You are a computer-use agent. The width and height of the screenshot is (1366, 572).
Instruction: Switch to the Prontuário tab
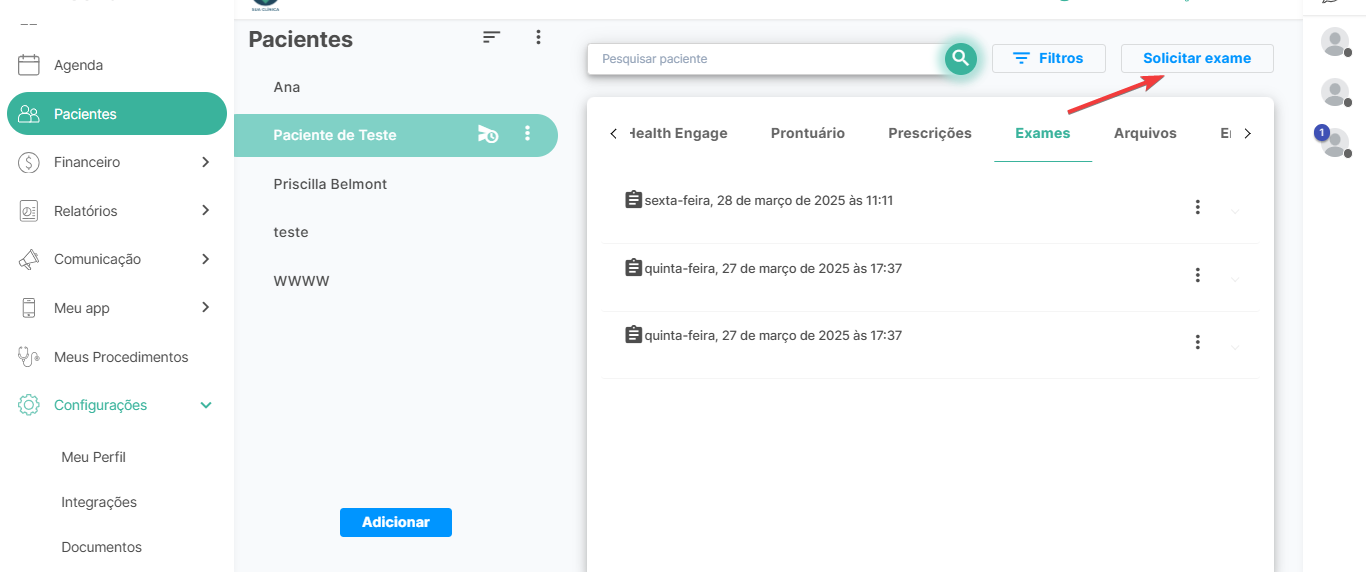point(807,133)
